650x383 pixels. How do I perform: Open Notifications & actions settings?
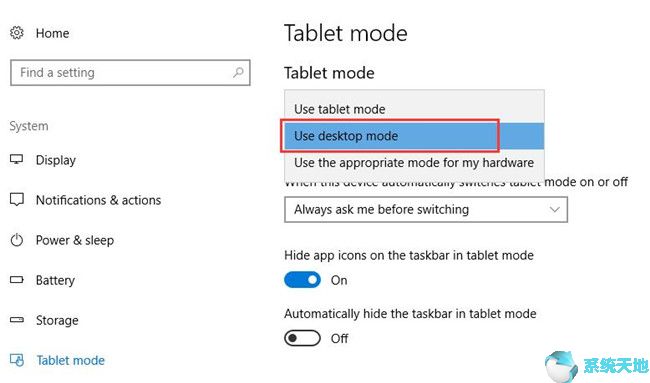pyautogui.click(x=98, y=200)
